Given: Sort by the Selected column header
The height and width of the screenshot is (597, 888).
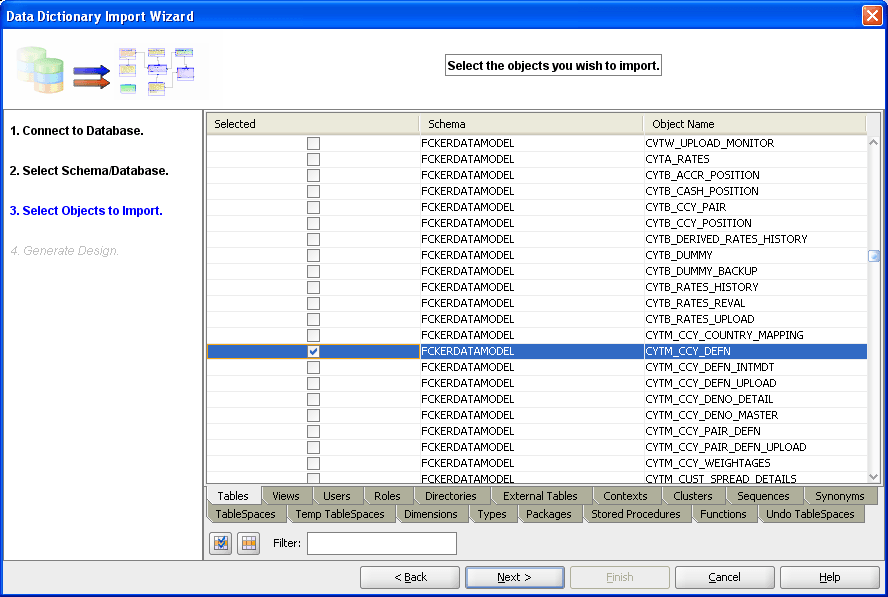Looking at the screenshot, I should click(313, 124).
